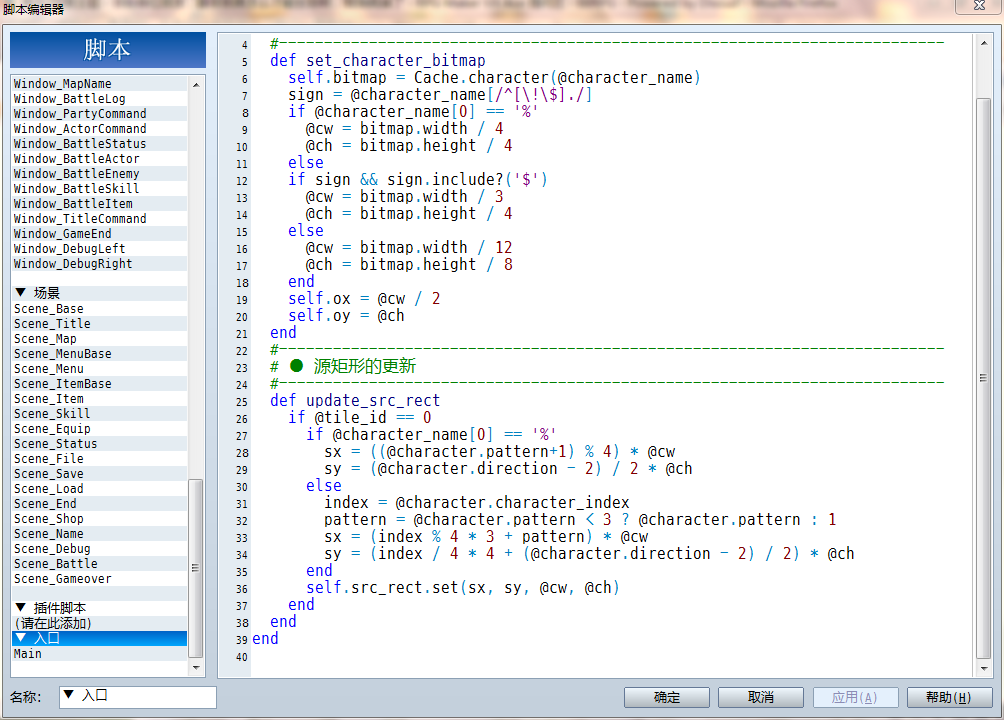
Task: Select the Main script entry
Action: 100,653
